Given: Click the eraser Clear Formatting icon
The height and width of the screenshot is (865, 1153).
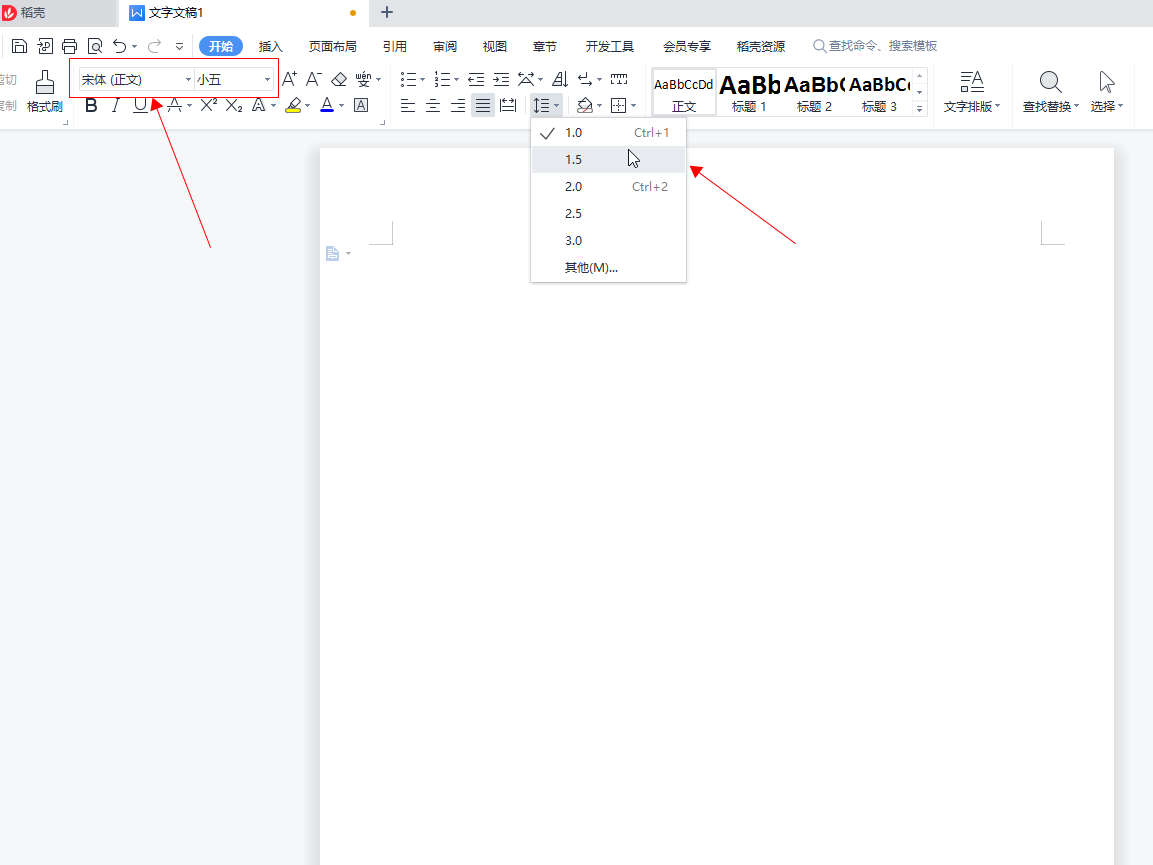Looking at the screenshot, I should click(339, 79).
